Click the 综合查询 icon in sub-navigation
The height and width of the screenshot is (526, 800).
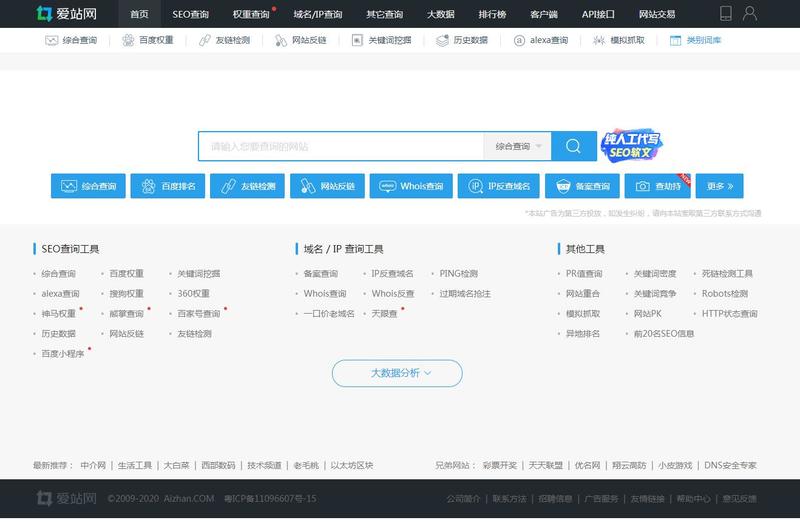[x=52, y=40]
